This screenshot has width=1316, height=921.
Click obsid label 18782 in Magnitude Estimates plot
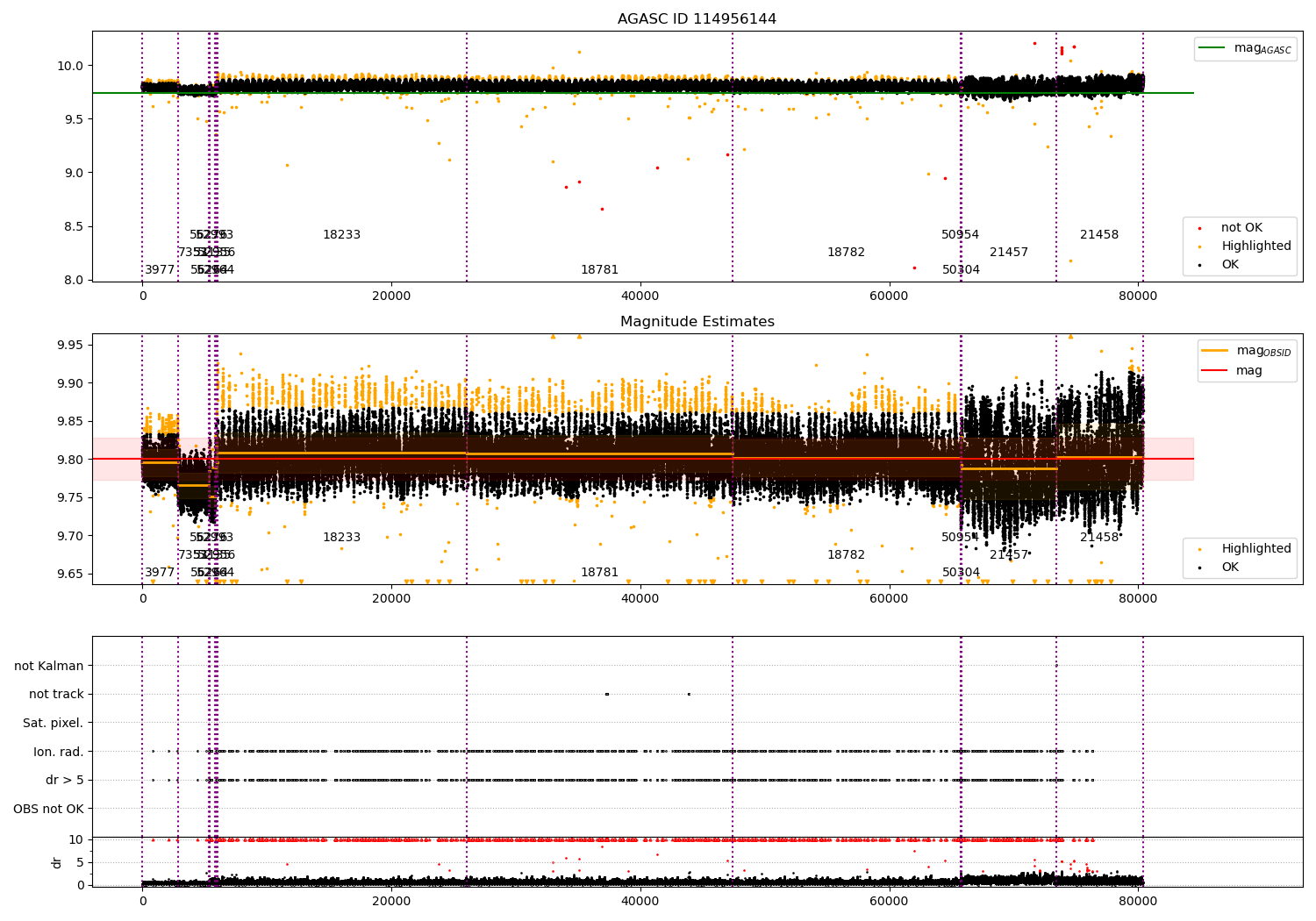pos(846,555)
